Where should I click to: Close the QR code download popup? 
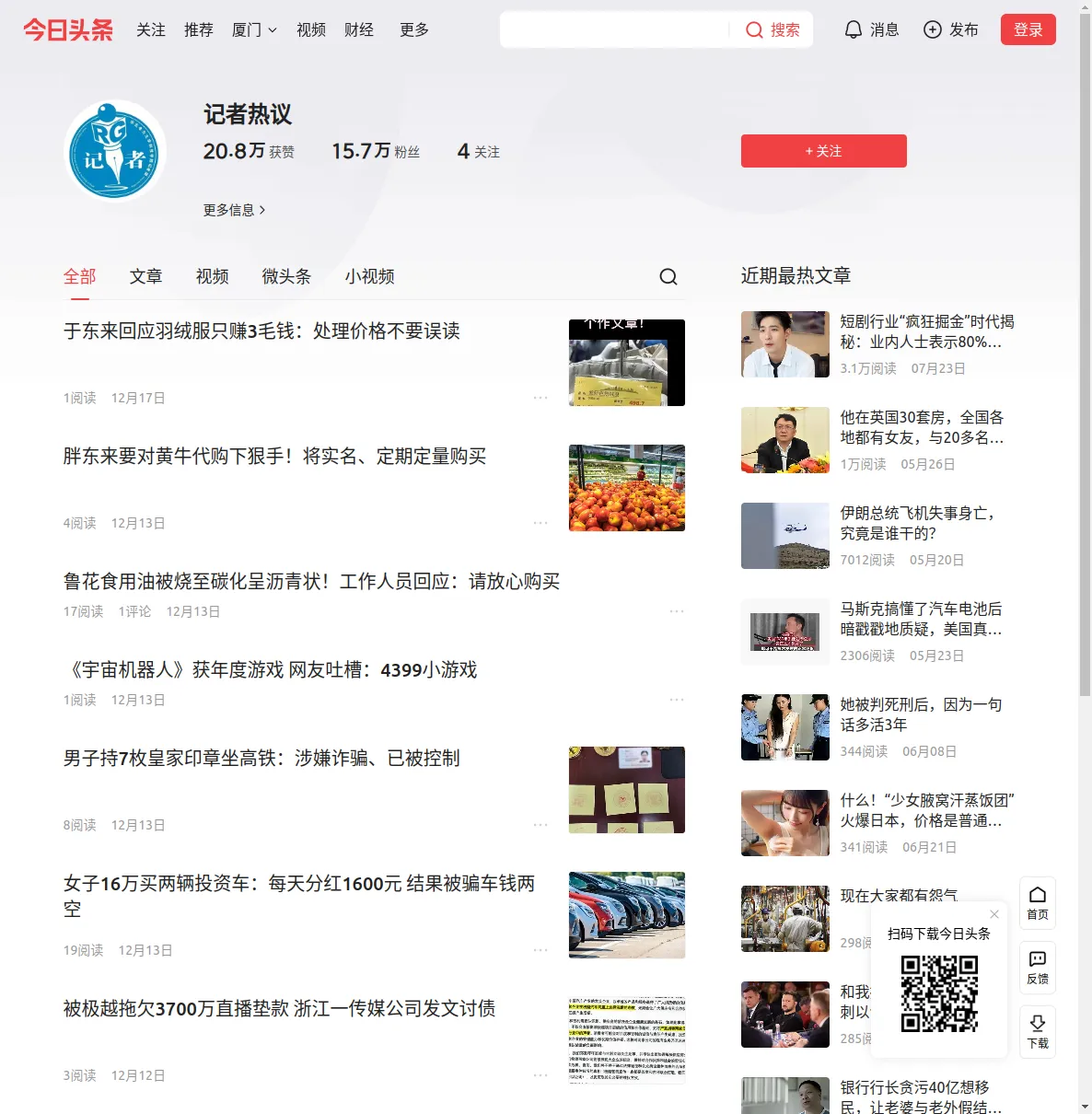[x=994, y=914]
